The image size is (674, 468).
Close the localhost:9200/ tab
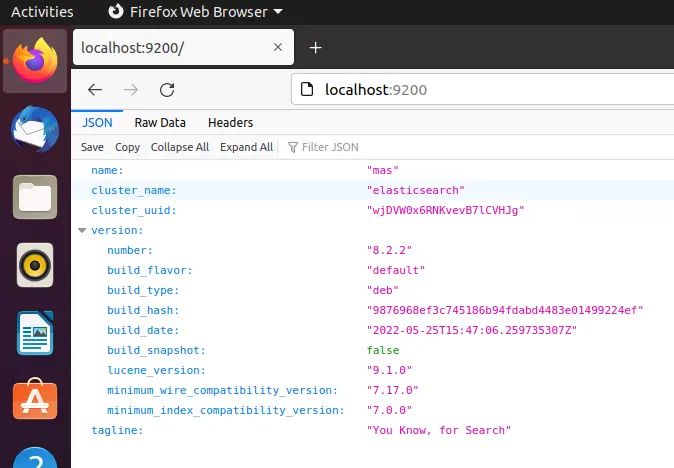coord(278,47)
